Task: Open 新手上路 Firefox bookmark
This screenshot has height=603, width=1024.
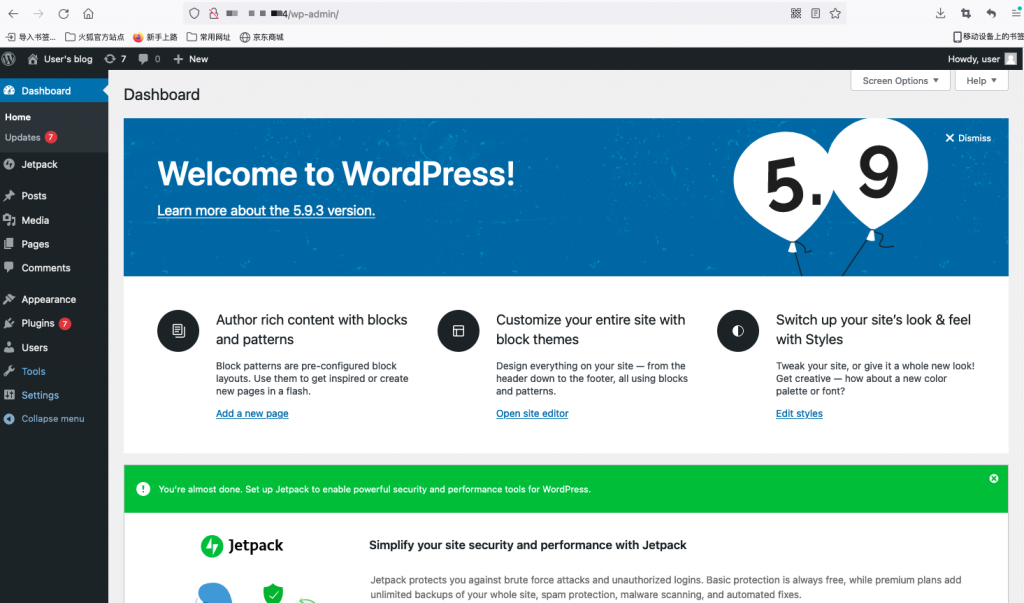Action: pos(155,37)
